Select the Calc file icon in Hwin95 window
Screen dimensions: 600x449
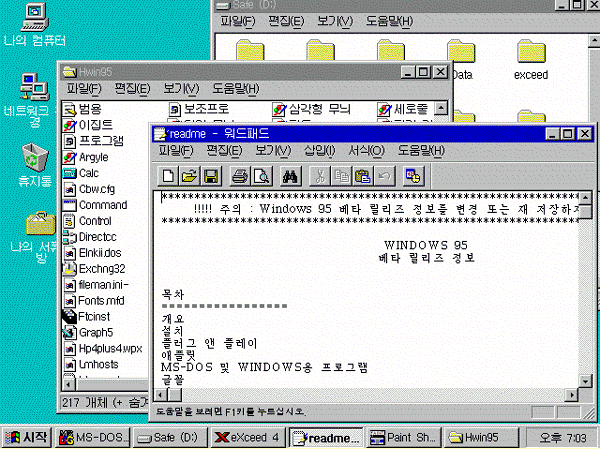[81, 173]
